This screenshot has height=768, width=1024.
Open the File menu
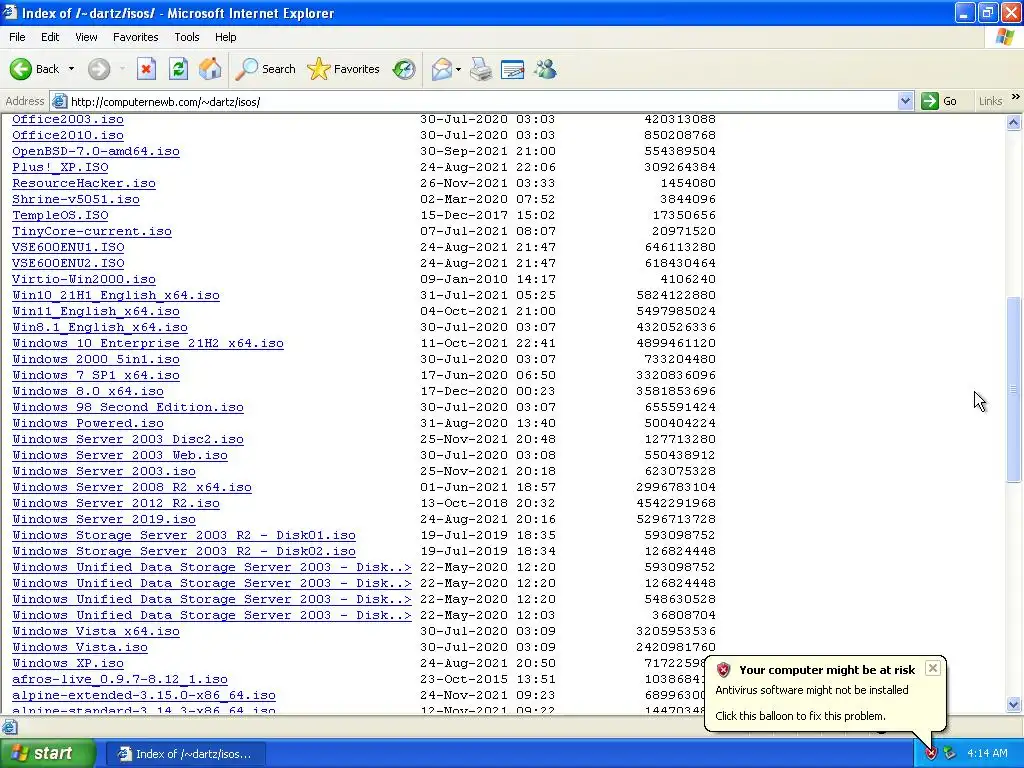coord(17,37)
